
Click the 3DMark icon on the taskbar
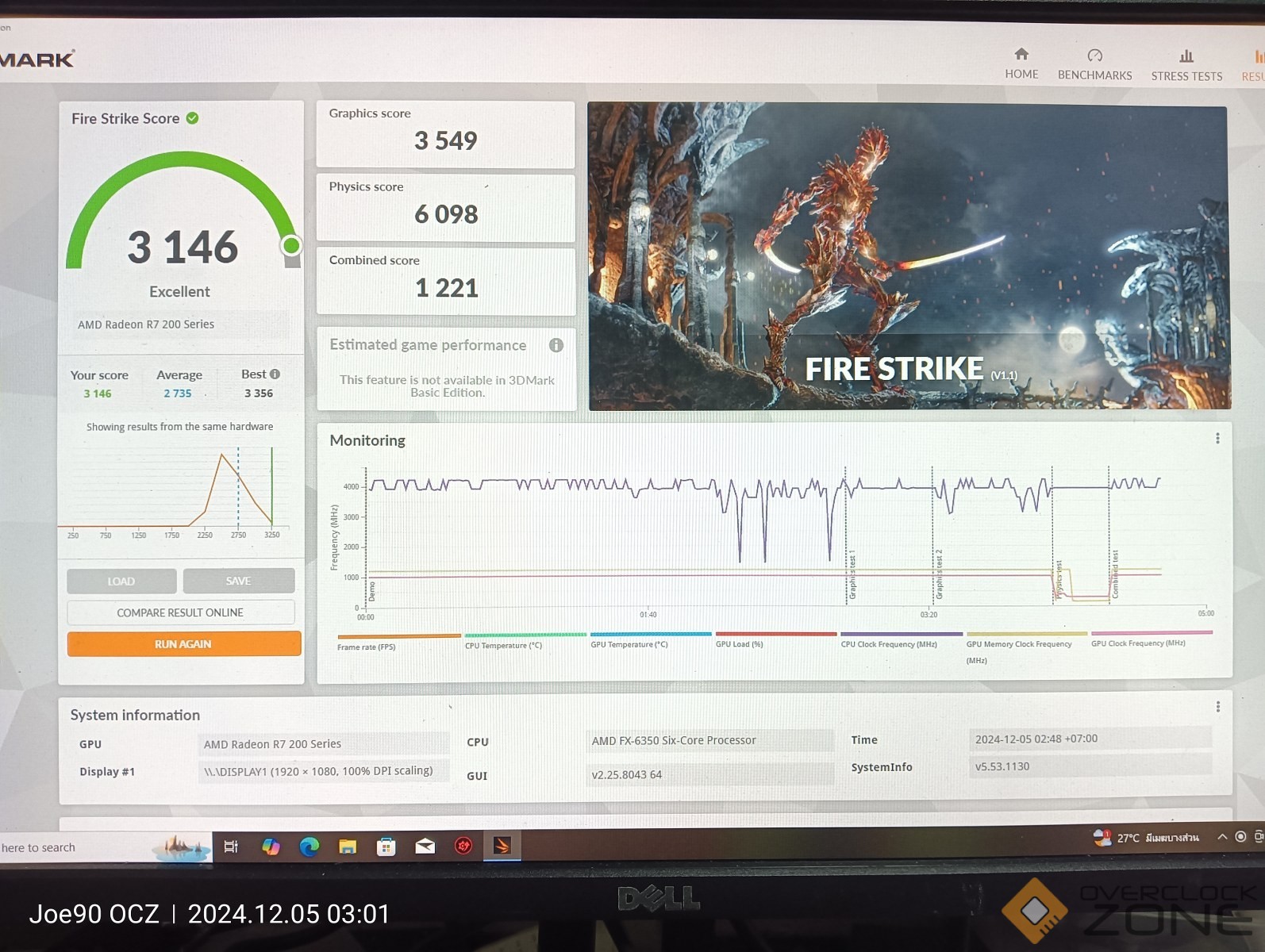click(502, 846)
